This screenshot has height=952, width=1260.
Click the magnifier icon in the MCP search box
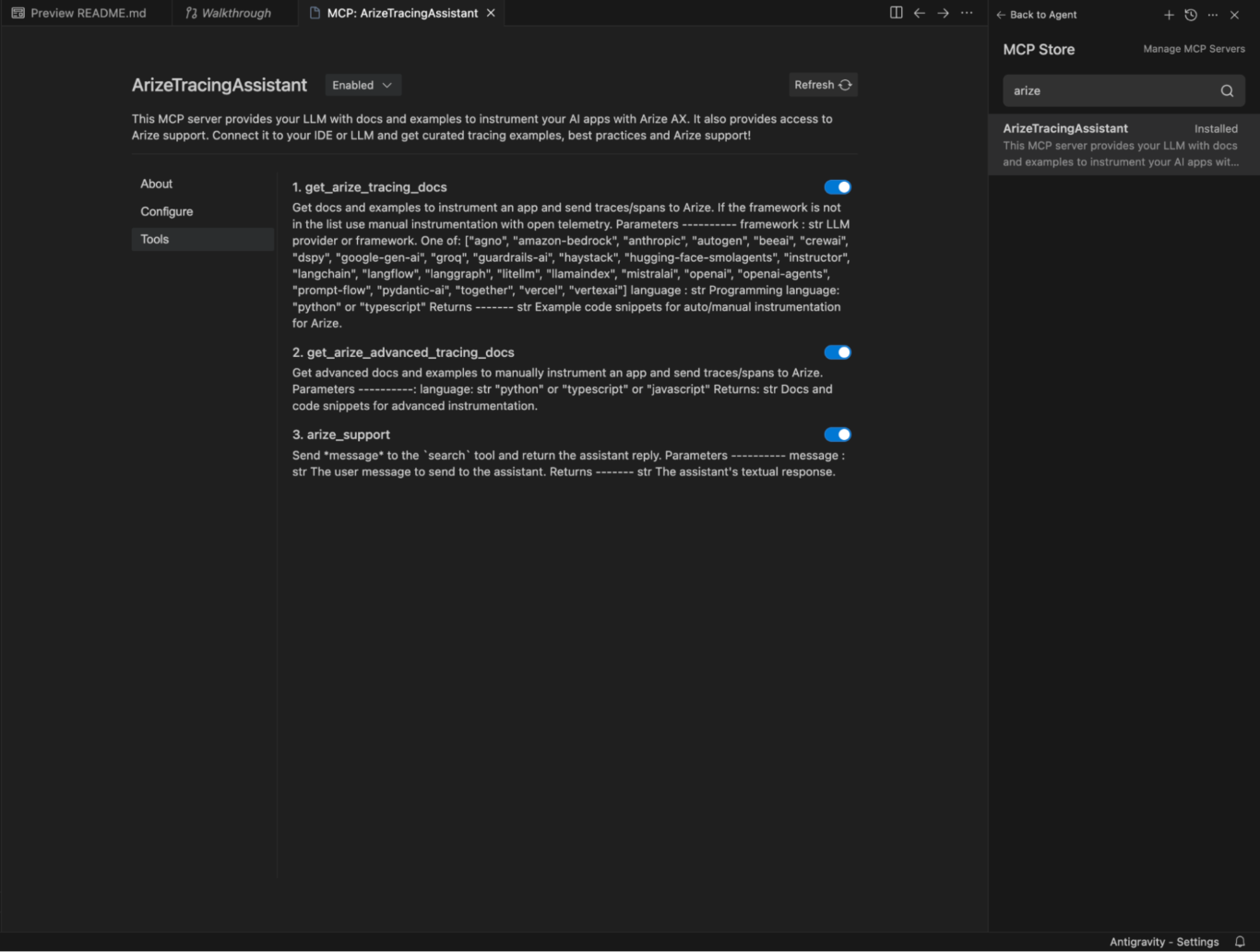[1227, 90]
